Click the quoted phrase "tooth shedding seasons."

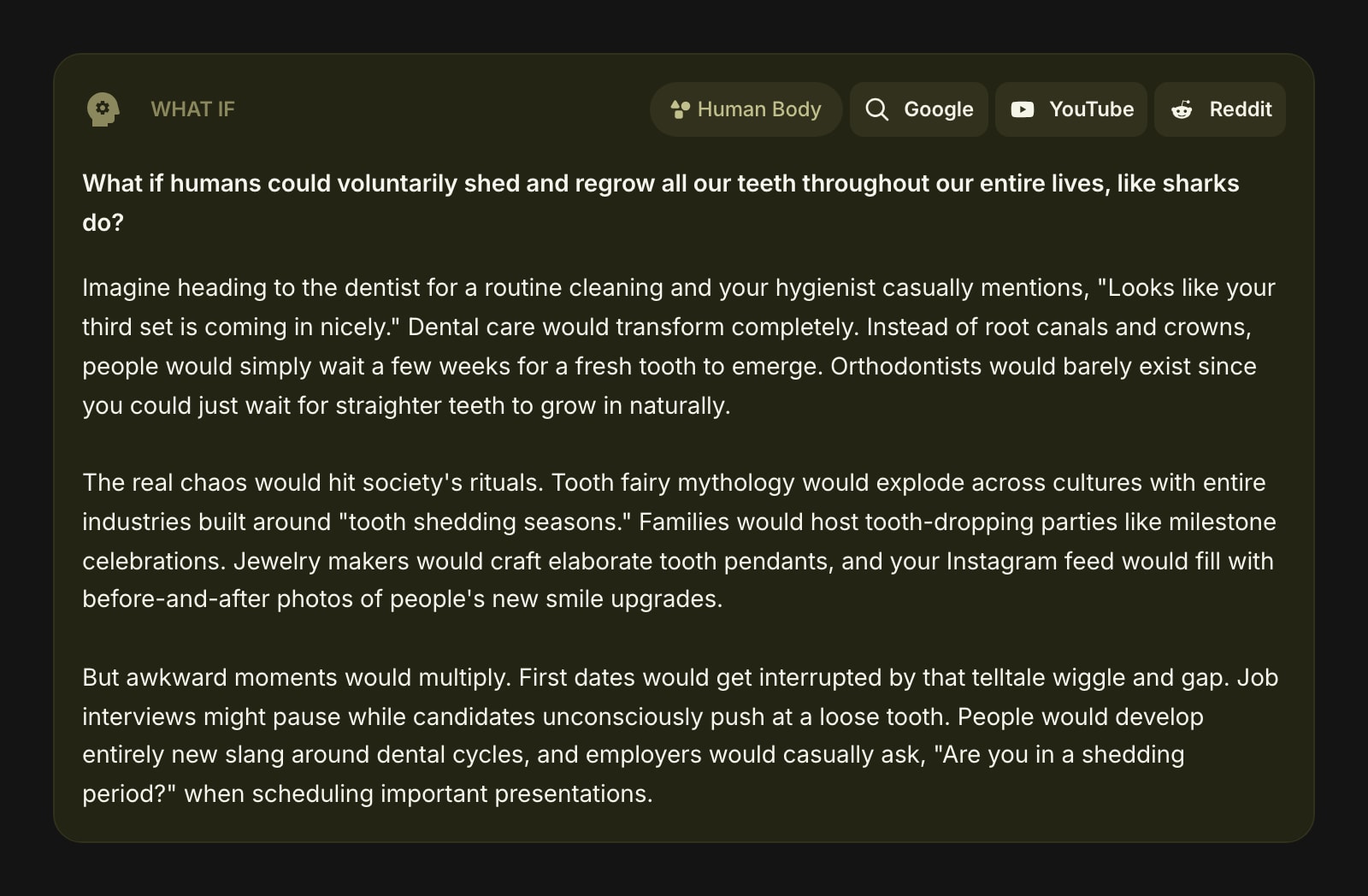[x=484, y=522]
